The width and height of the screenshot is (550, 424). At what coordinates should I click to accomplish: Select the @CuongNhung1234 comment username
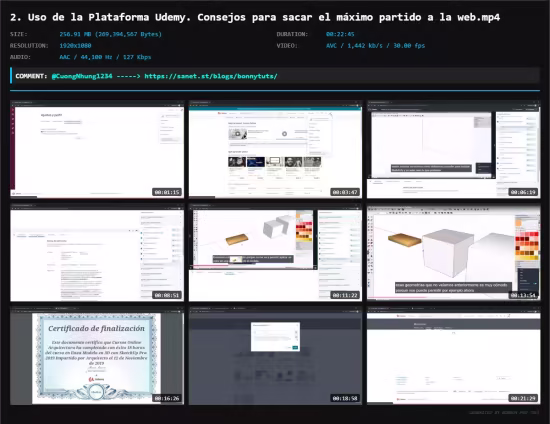[82, 76]
